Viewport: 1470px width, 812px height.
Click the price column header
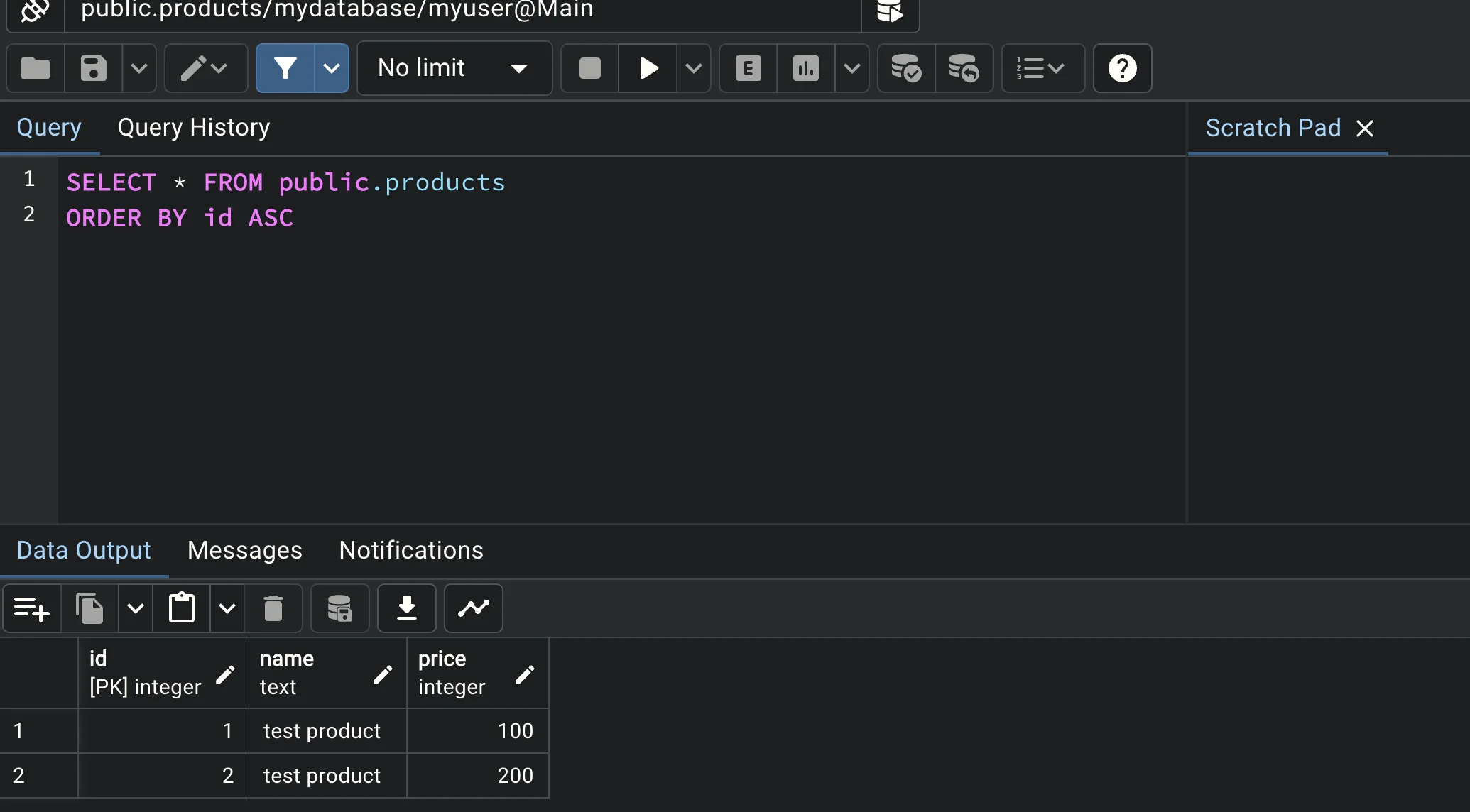coord(477,673)
